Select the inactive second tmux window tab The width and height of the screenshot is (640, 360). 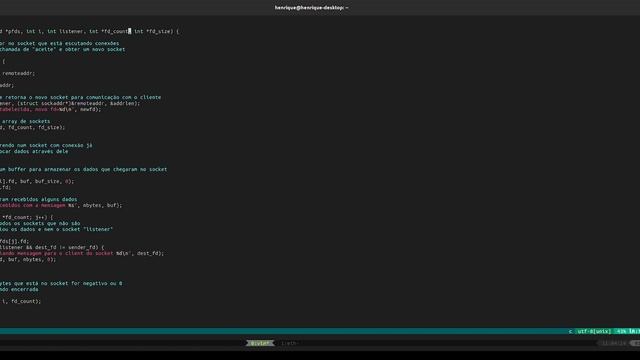click(289, 343)
